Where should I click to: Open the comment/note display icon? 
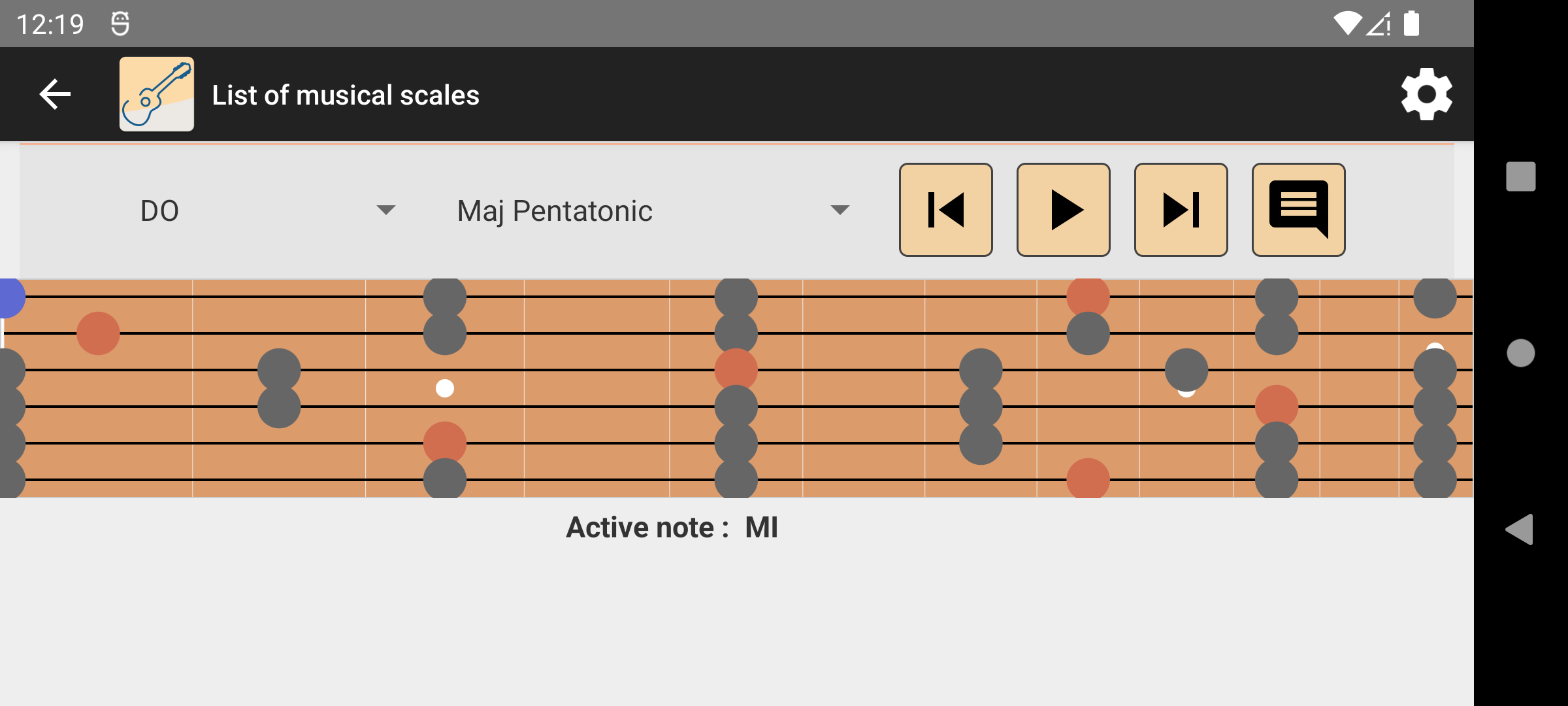(1298, 209)
